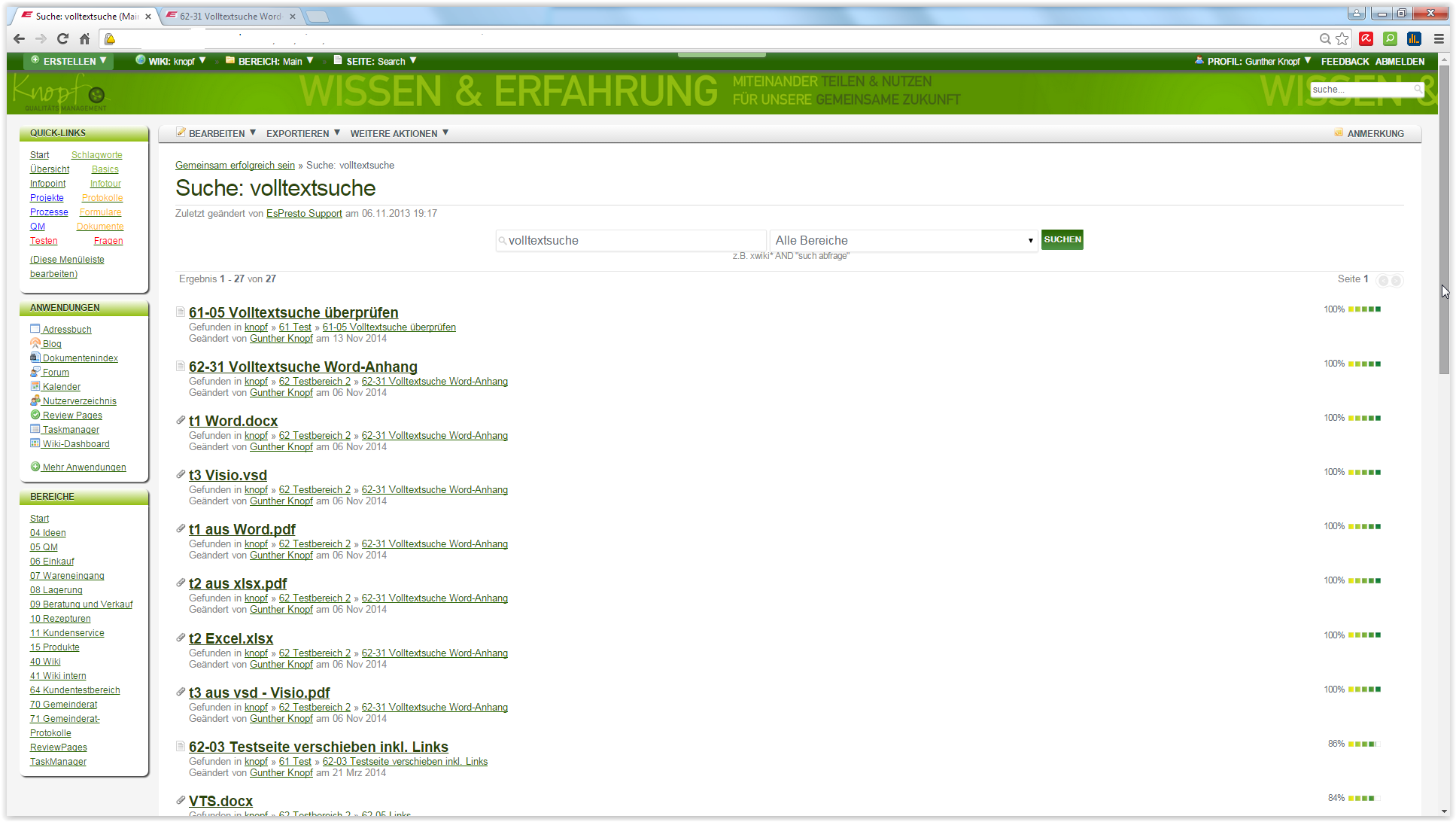Open the PROFIL Gunther Knopf menu
This screenshot has width=1456, height=822.
[1253, 61]
